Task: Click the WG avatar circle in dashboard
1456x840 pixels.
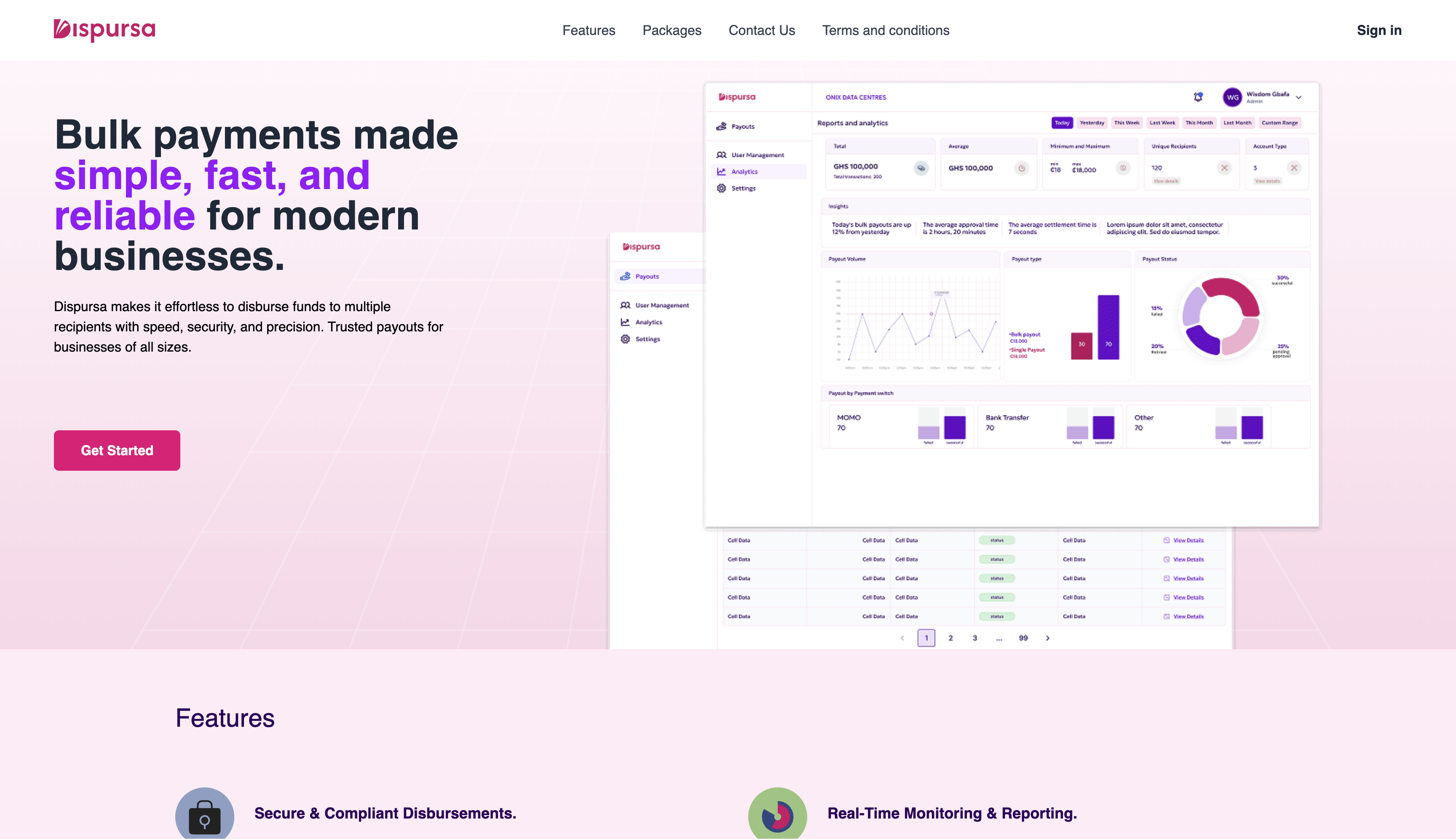Action: tap(1232, 97)
